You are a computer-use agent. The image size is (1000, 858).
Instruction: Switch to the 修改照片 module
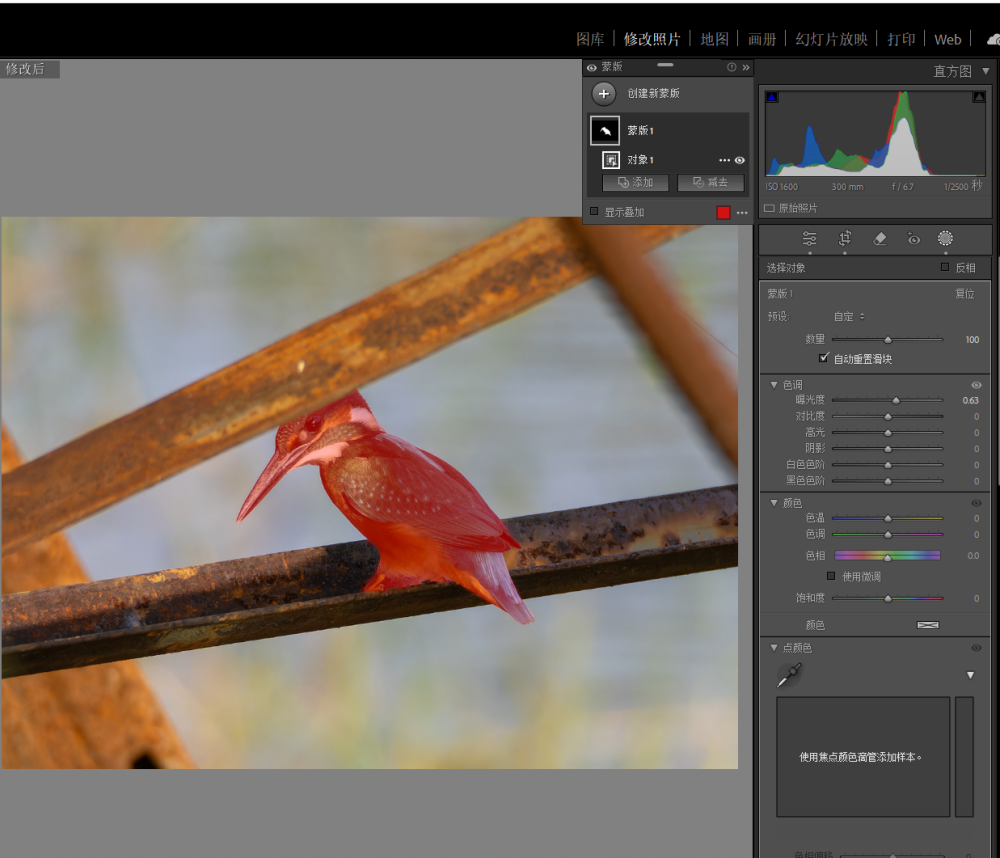coord(652,40)
